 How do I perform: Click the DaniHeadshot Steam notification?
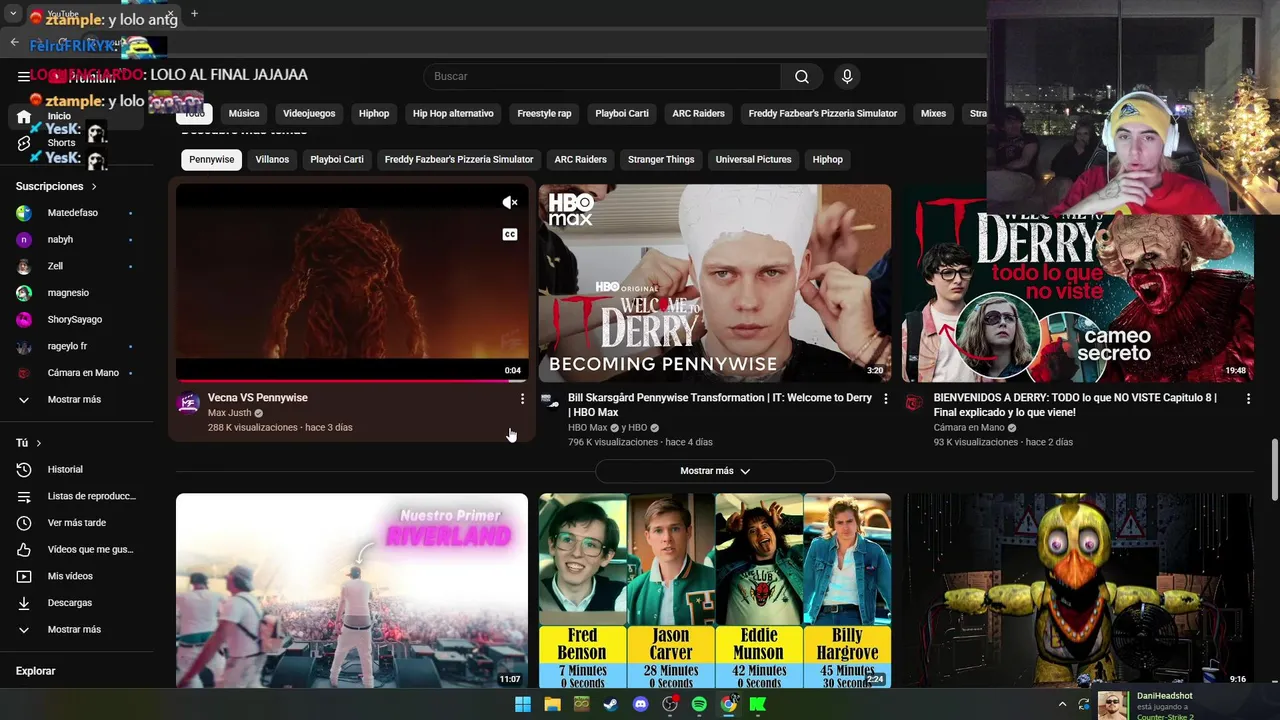pyautogui.click(x=1188, y=705)
